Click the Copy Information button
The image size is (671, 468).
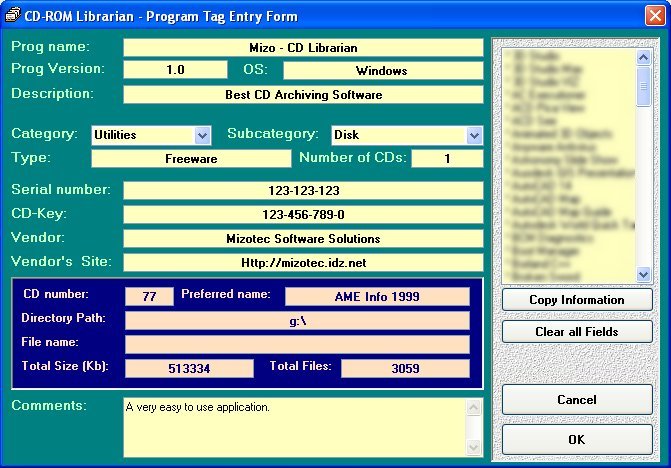click(x=577, y=299)
